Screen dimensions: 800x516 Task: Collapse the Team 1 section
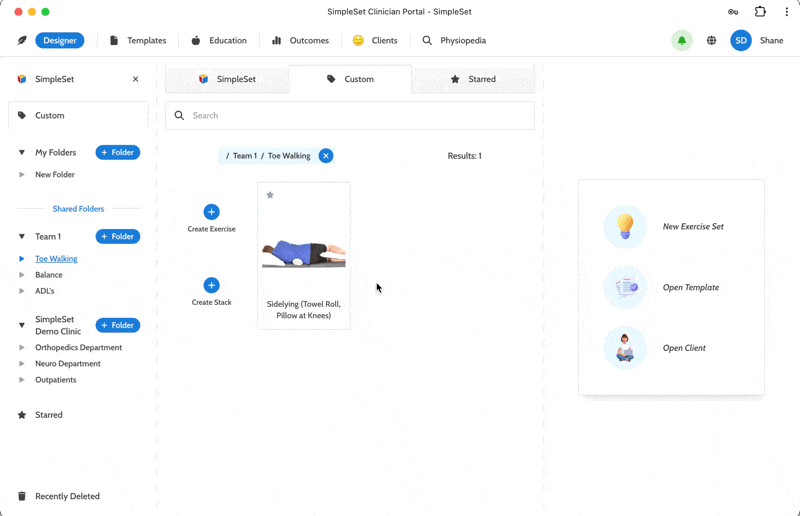point(21,236)
